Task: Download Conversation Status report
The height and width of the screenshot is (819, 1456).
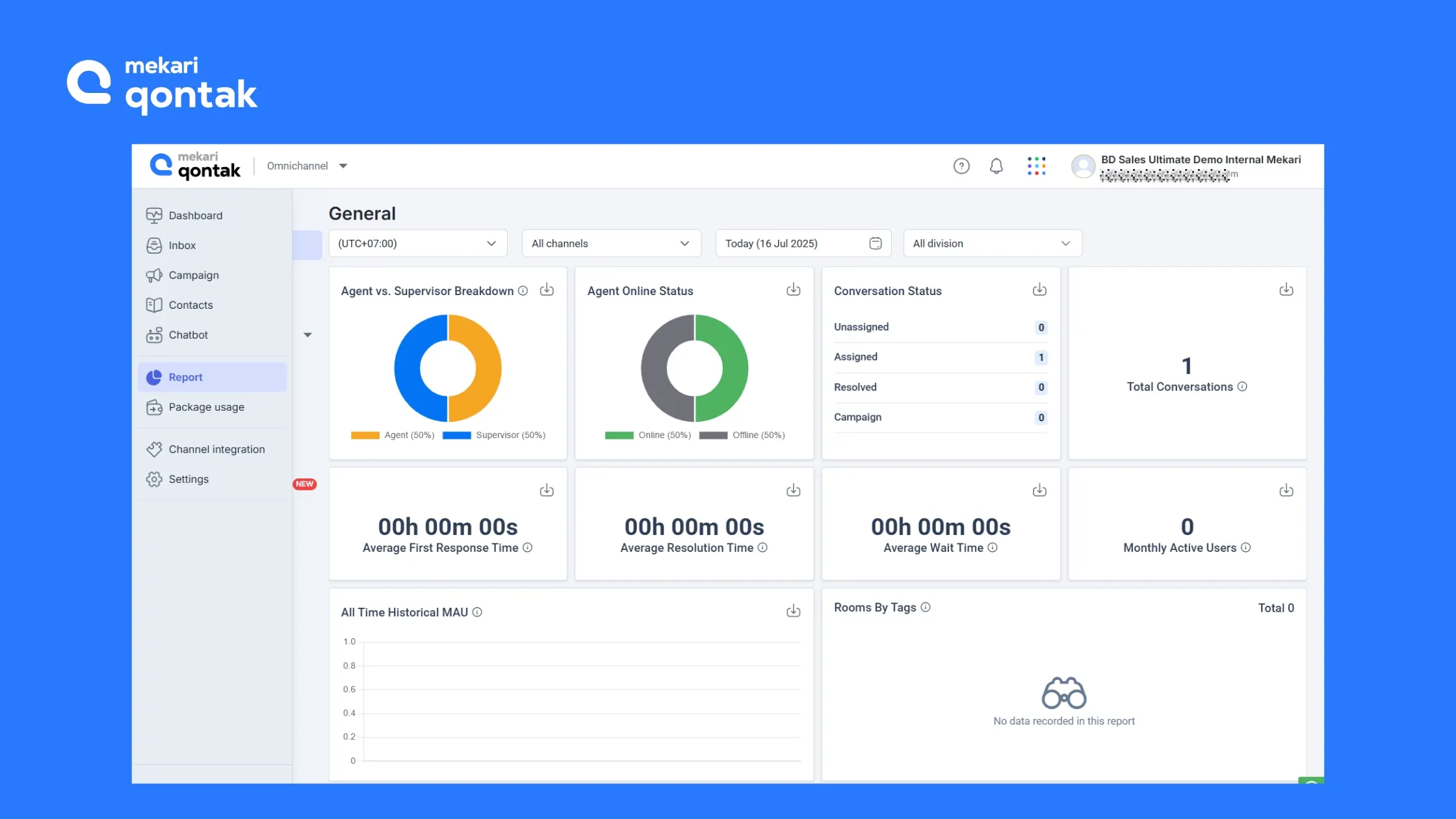Action: coord(1039,290)
